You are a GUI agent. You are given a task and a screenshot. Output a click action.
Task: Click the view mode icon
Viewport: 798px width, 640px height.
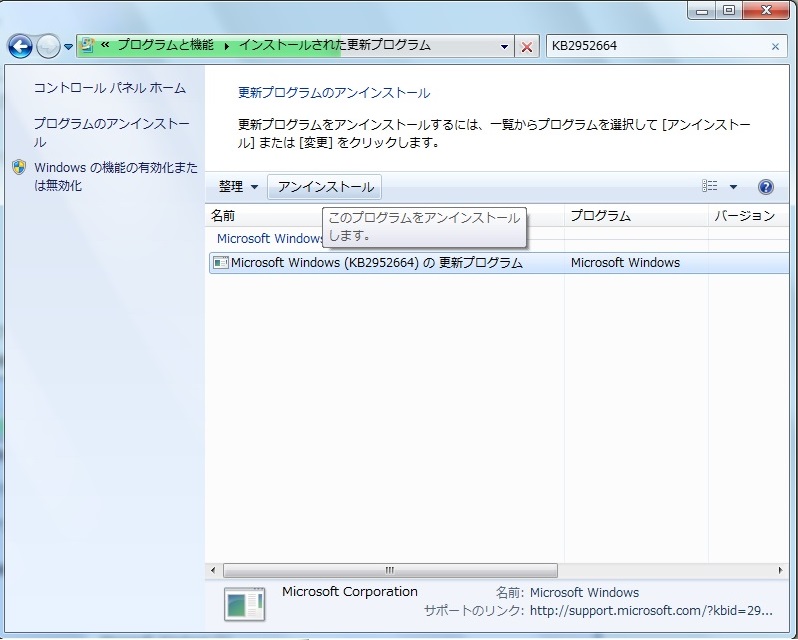click(709, 186)
